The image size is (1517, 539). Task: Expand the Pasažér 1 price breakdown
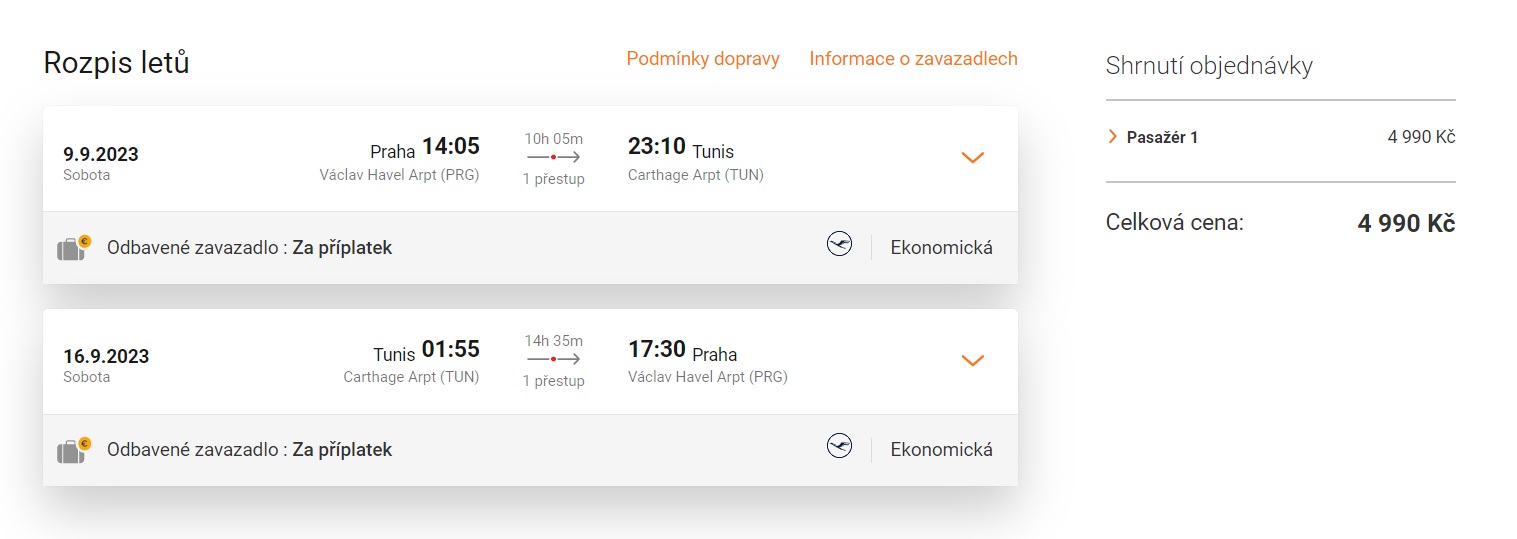[1113, 137]
